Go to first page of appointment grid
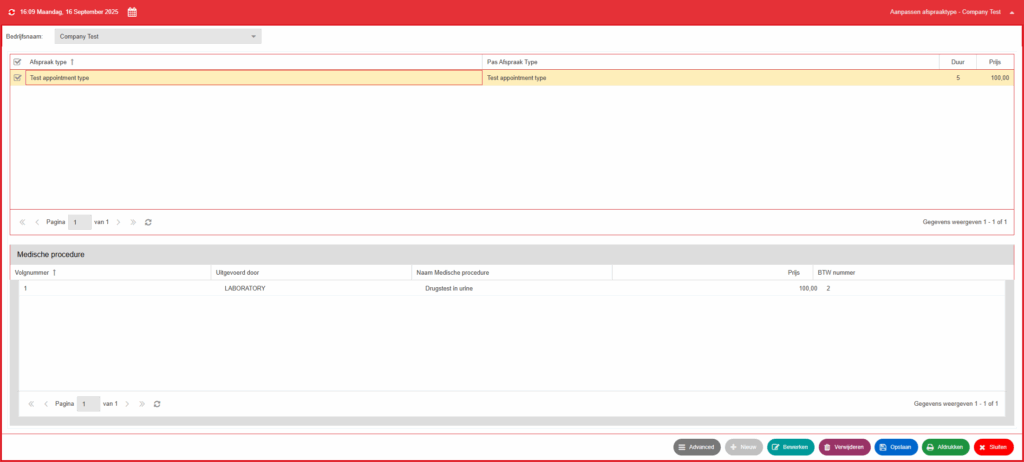Viewport: 1024px width, 462px height. (x=22, y=222)
